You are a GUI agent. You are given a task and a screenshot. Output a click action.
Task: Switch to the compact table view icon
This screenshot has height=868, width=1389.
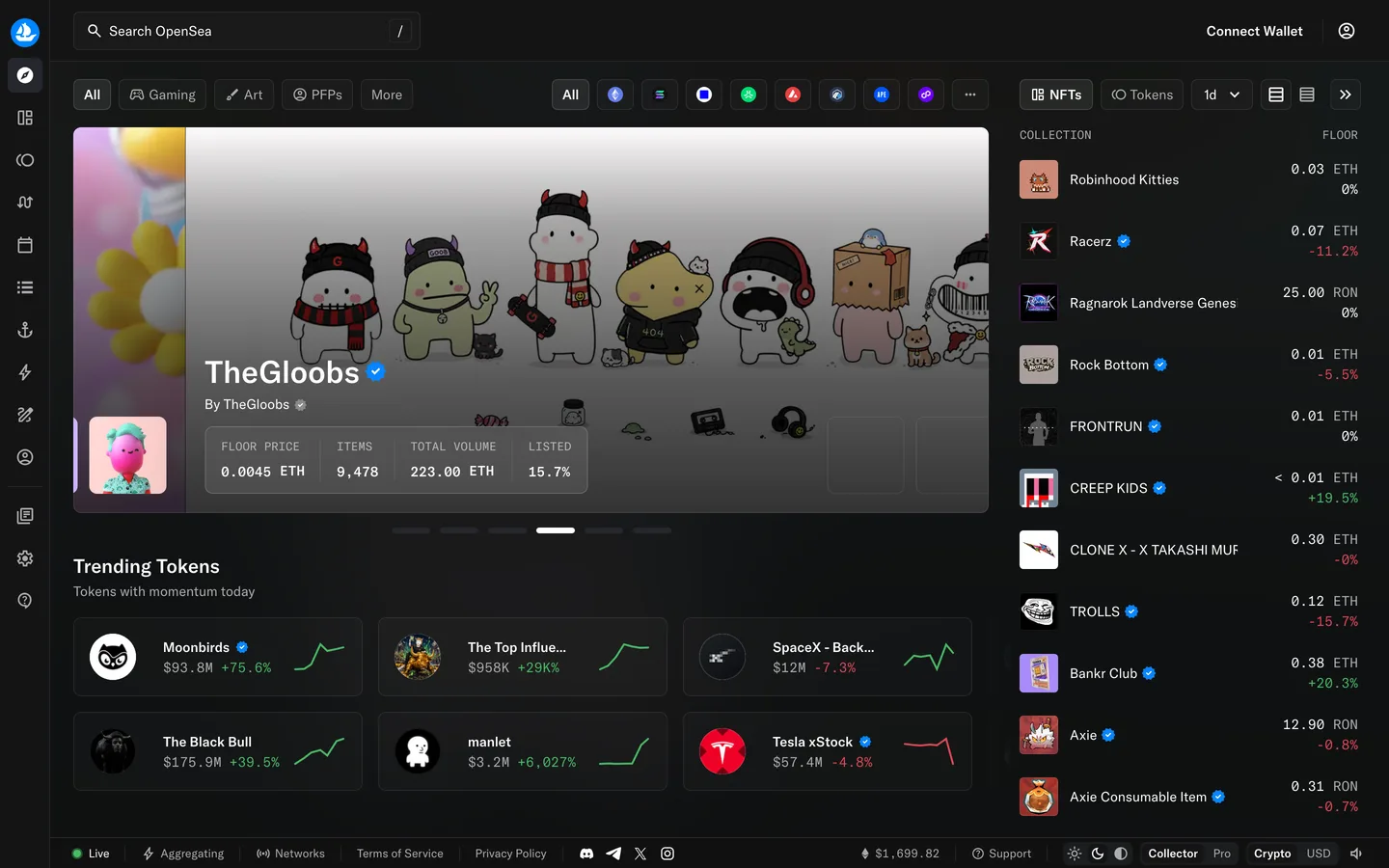click(x=1307, y=95)
